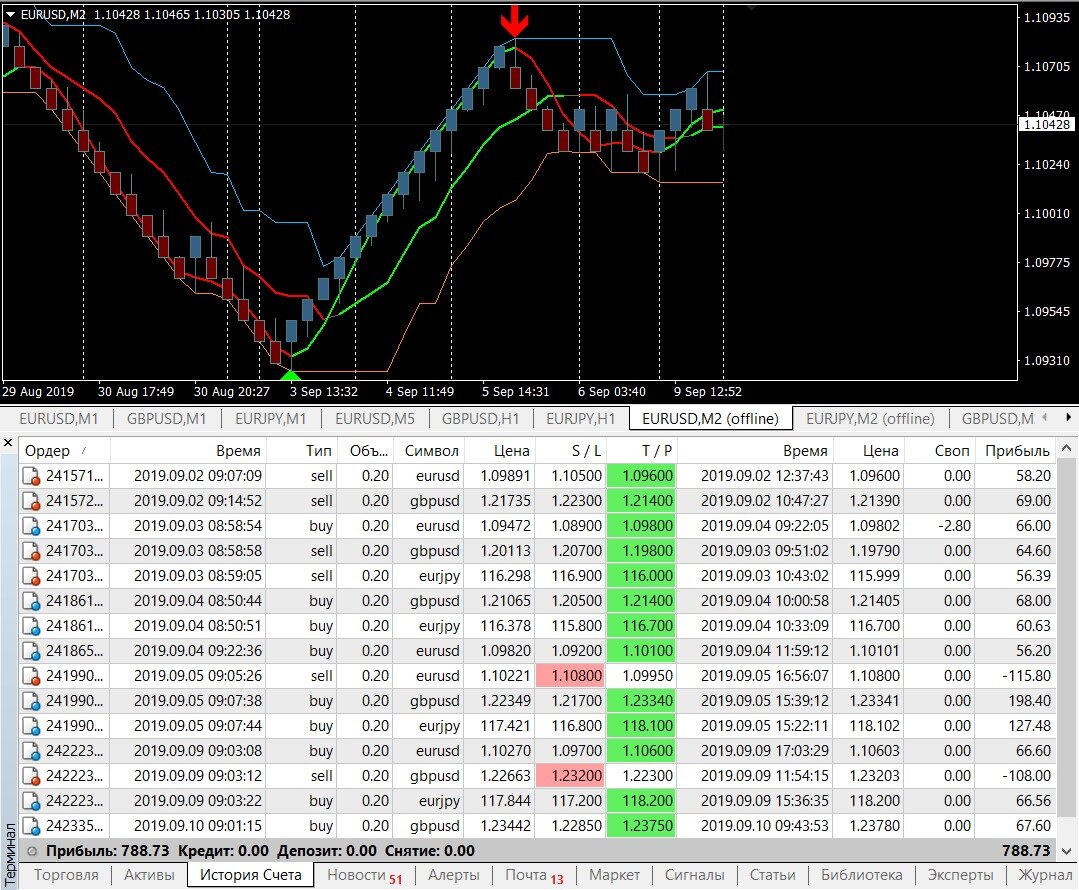This screenshot has height=890, width=1079.
Task: Click the order icon of the 2019.09.10 09:01:15 row
Action: (31, 826)
